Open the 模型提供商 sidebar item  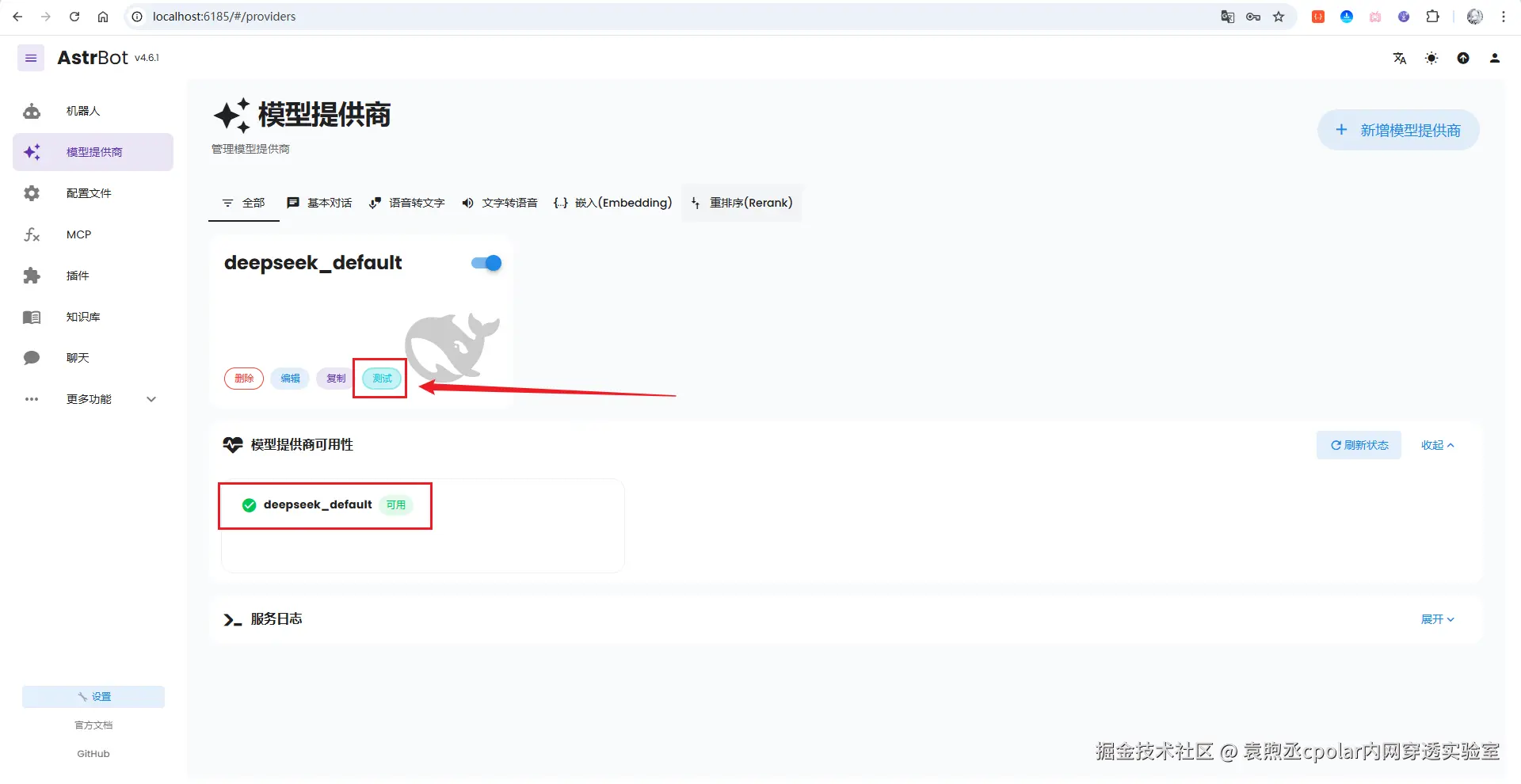[93, 152]
